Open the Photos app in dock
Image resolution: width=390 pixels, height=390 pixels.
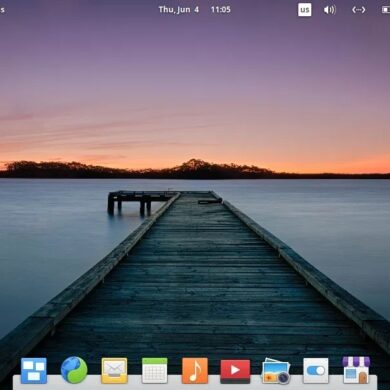pyautogui.click(x=276, y=371)
